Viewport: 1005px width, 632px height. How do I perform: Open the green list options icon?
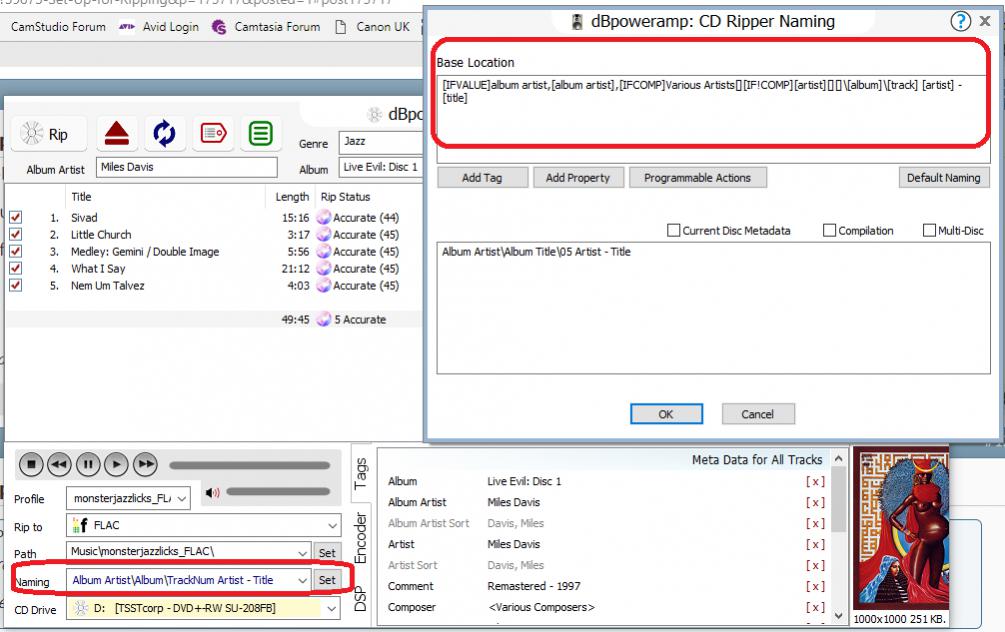(260, 134)
